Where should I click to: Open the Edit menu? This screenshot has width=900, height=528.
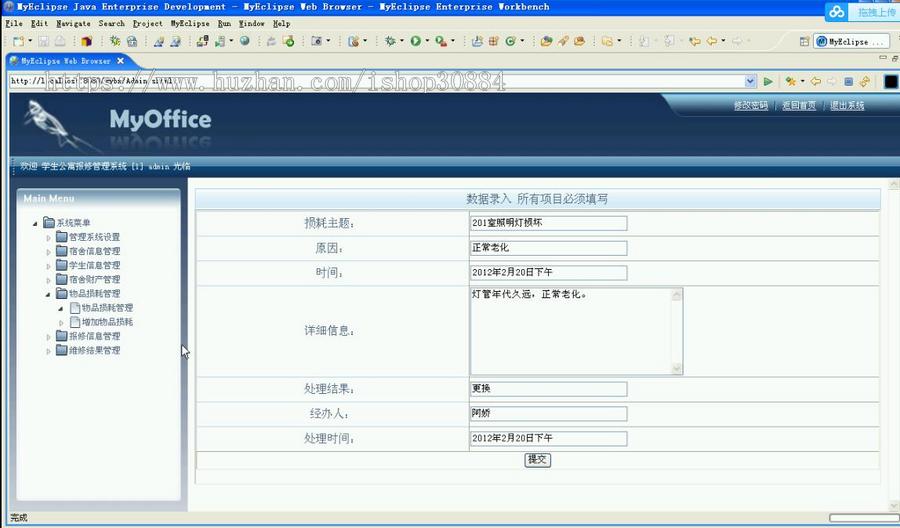(x=39, y=24)
